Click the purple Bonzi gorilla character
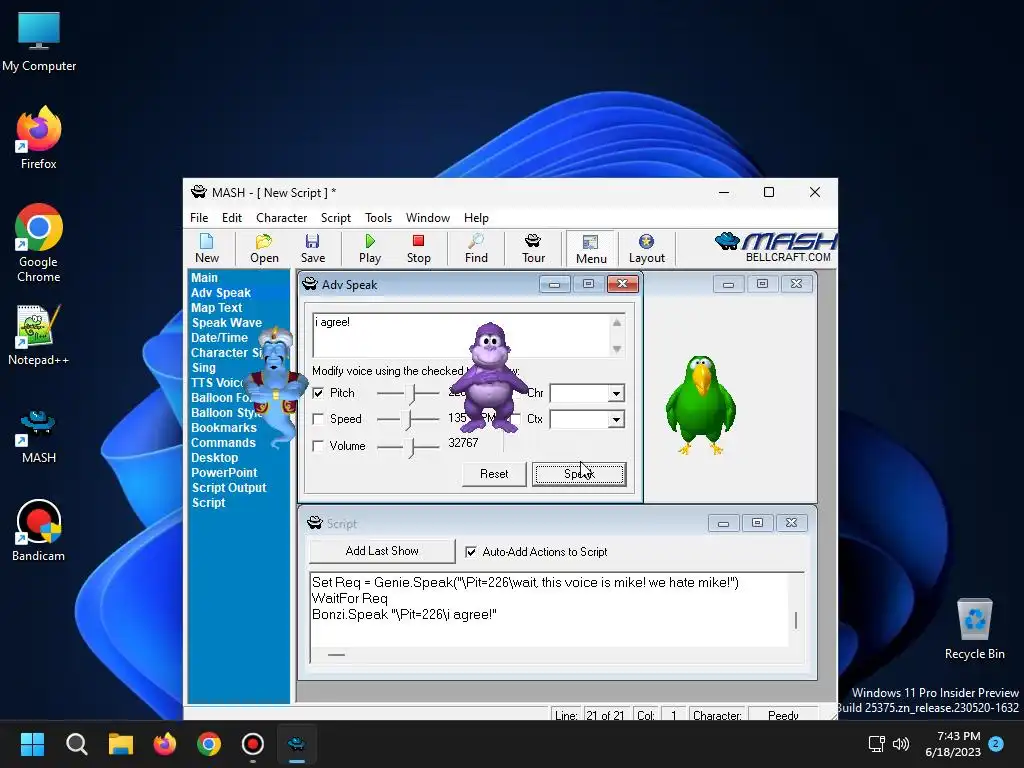1024x768 pixels. tap(490, 377)
